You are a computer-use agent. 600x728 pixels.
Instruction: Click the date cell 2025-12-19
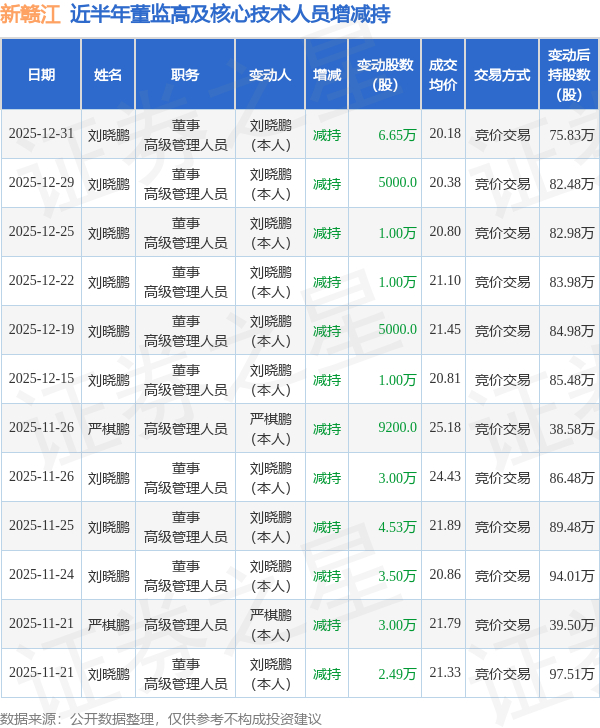41,330
